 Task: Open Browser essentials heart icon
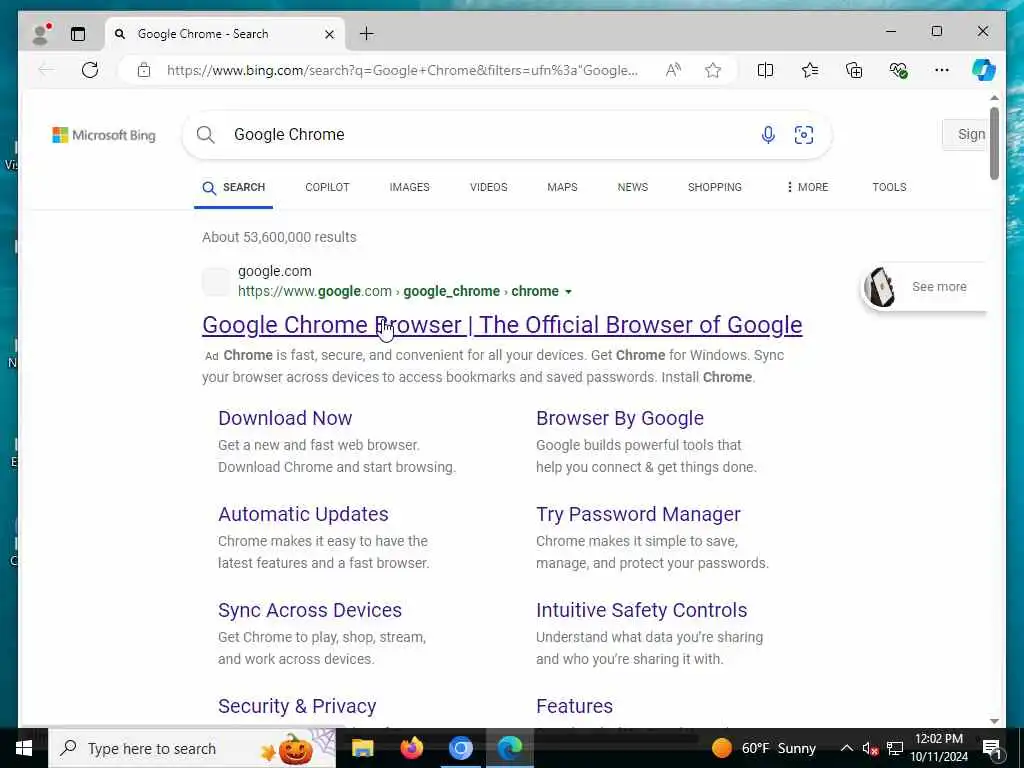click(899, 70)
